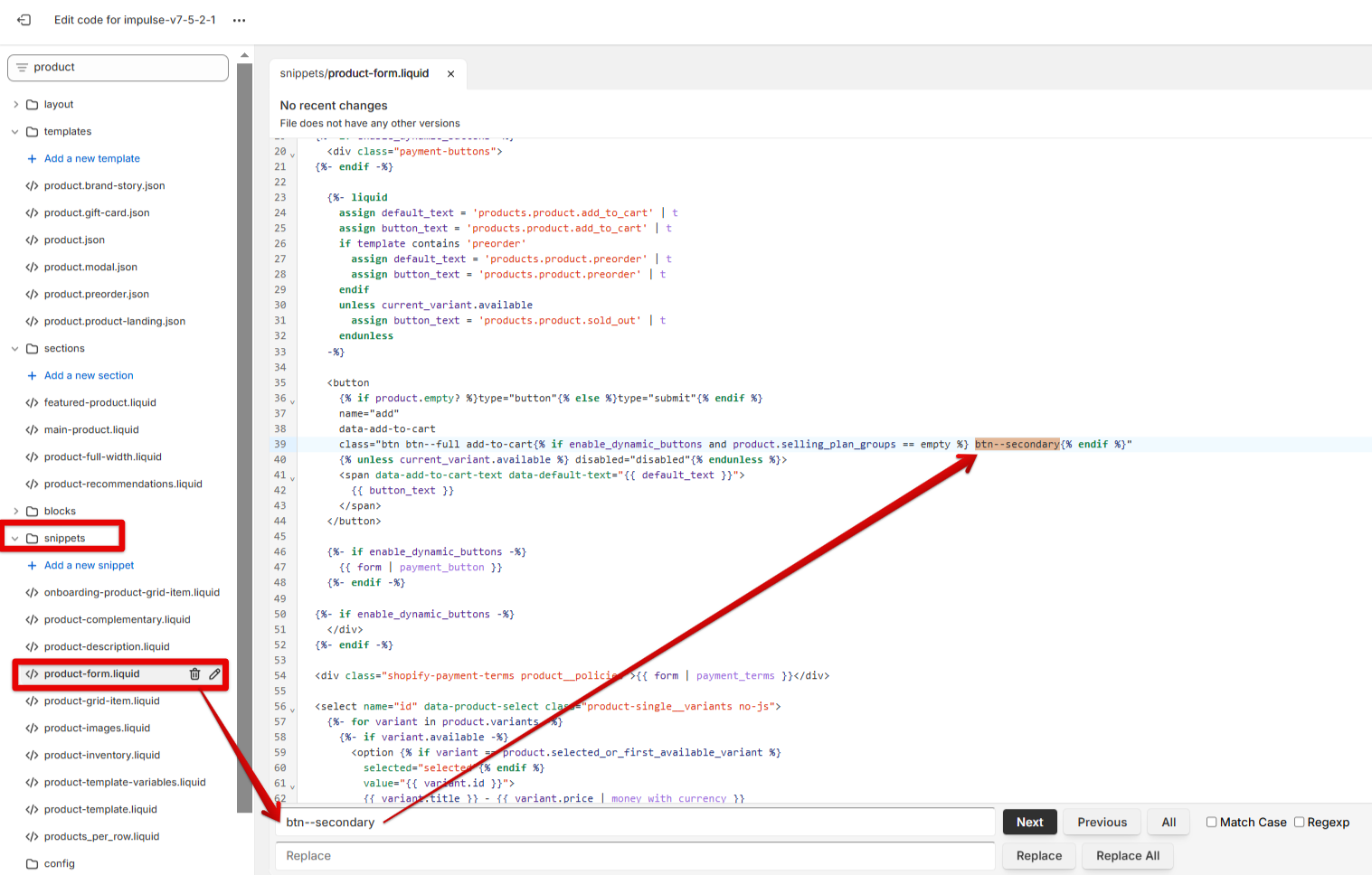Open main-product.liquid in the file tree
The image size is (1372, 875).
(x=91, y=430)
